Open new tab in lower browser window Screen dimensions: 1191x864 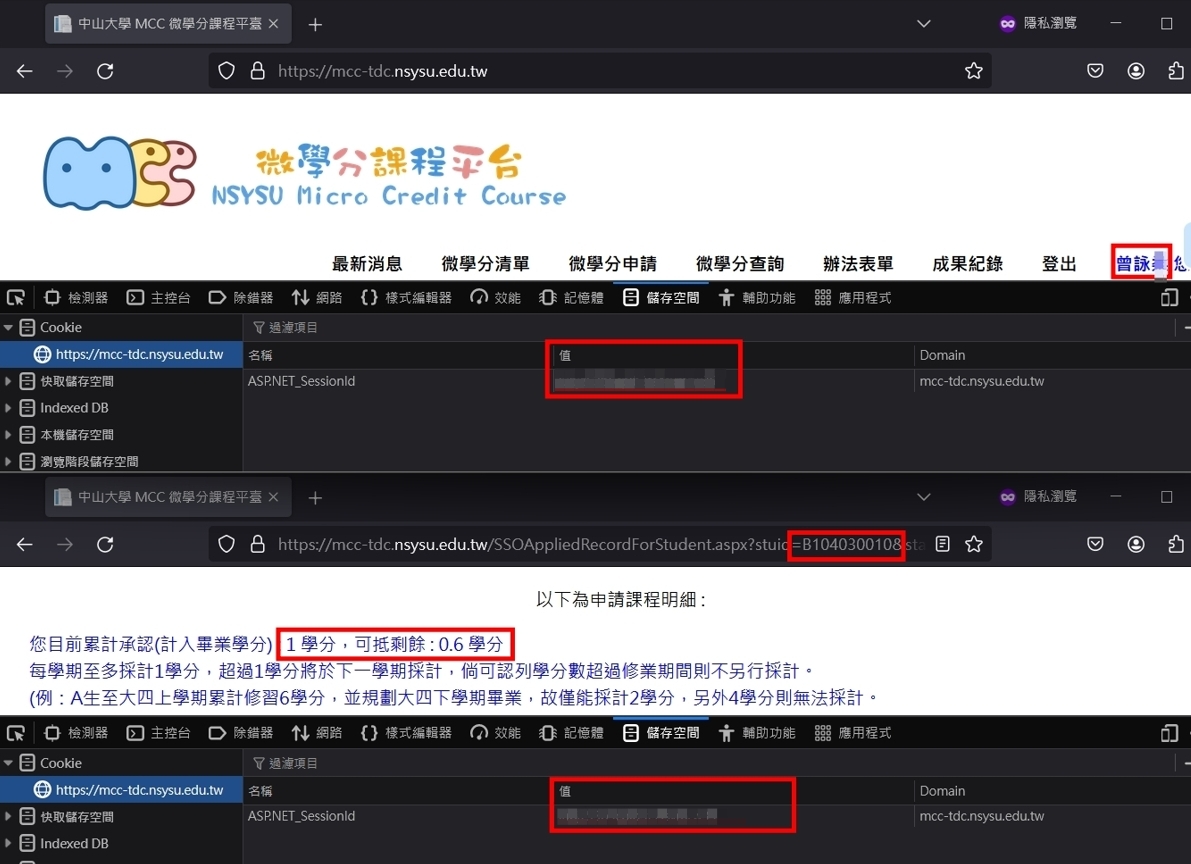tap(315, 498)
